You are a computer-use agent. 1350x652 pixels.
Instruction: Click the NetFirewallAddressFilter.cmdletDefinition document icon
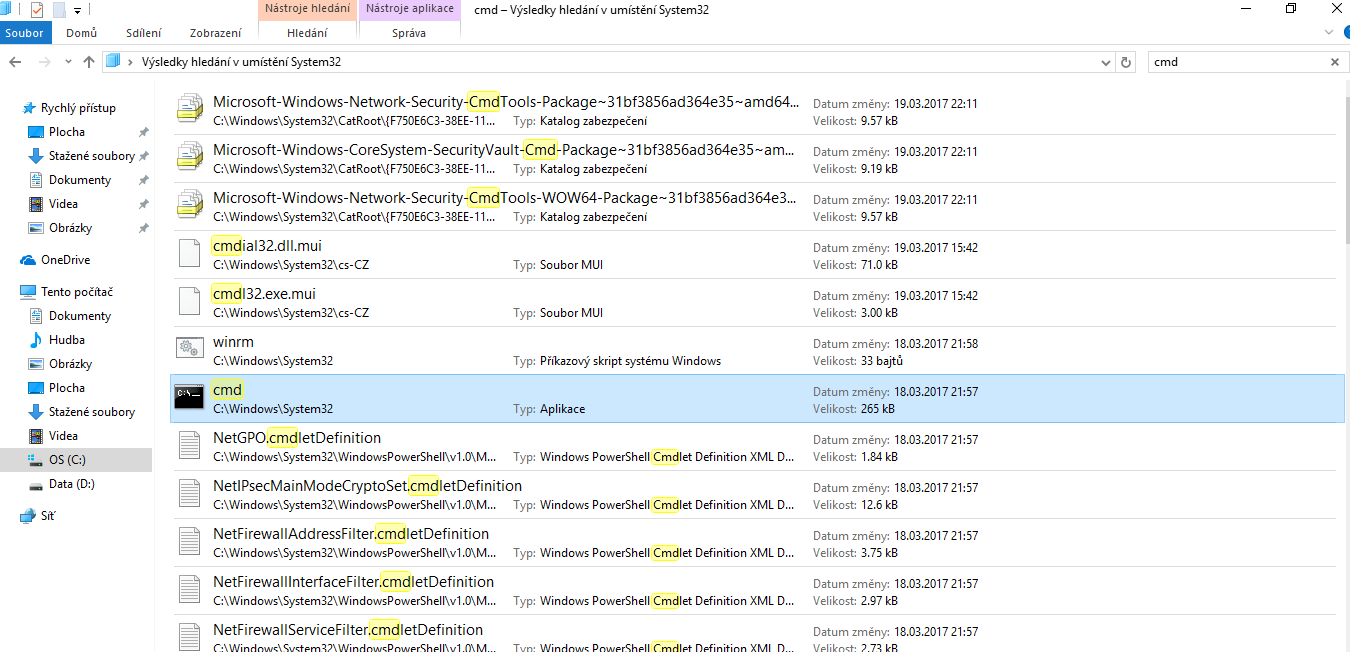click(x=190, y=542)
